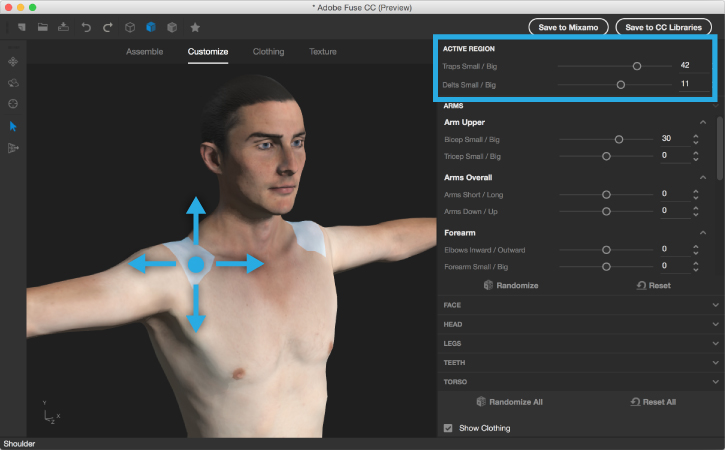725x450 pixels.
Task: Toggle the Show Clothing checkbox
Action: click(448, 428)
